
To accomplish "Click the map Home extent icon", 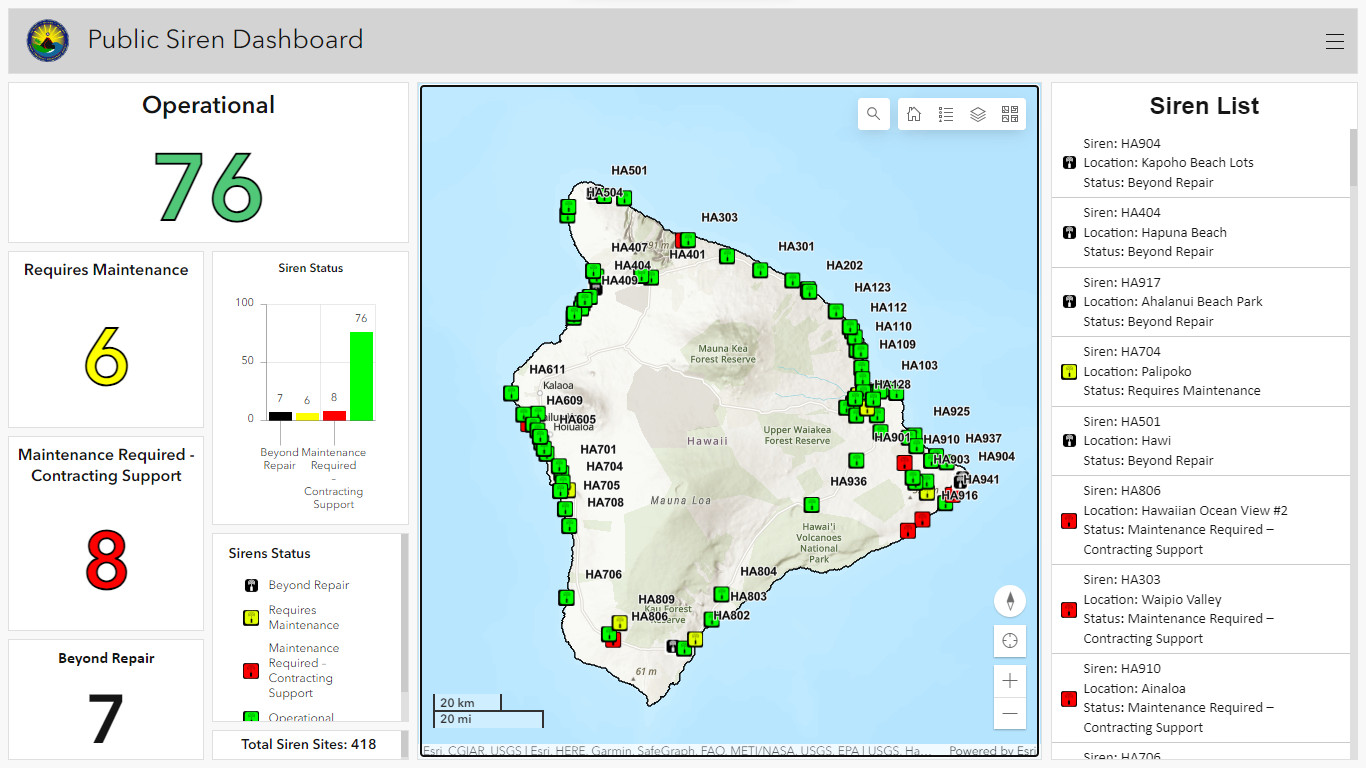I will click(914, 114).
